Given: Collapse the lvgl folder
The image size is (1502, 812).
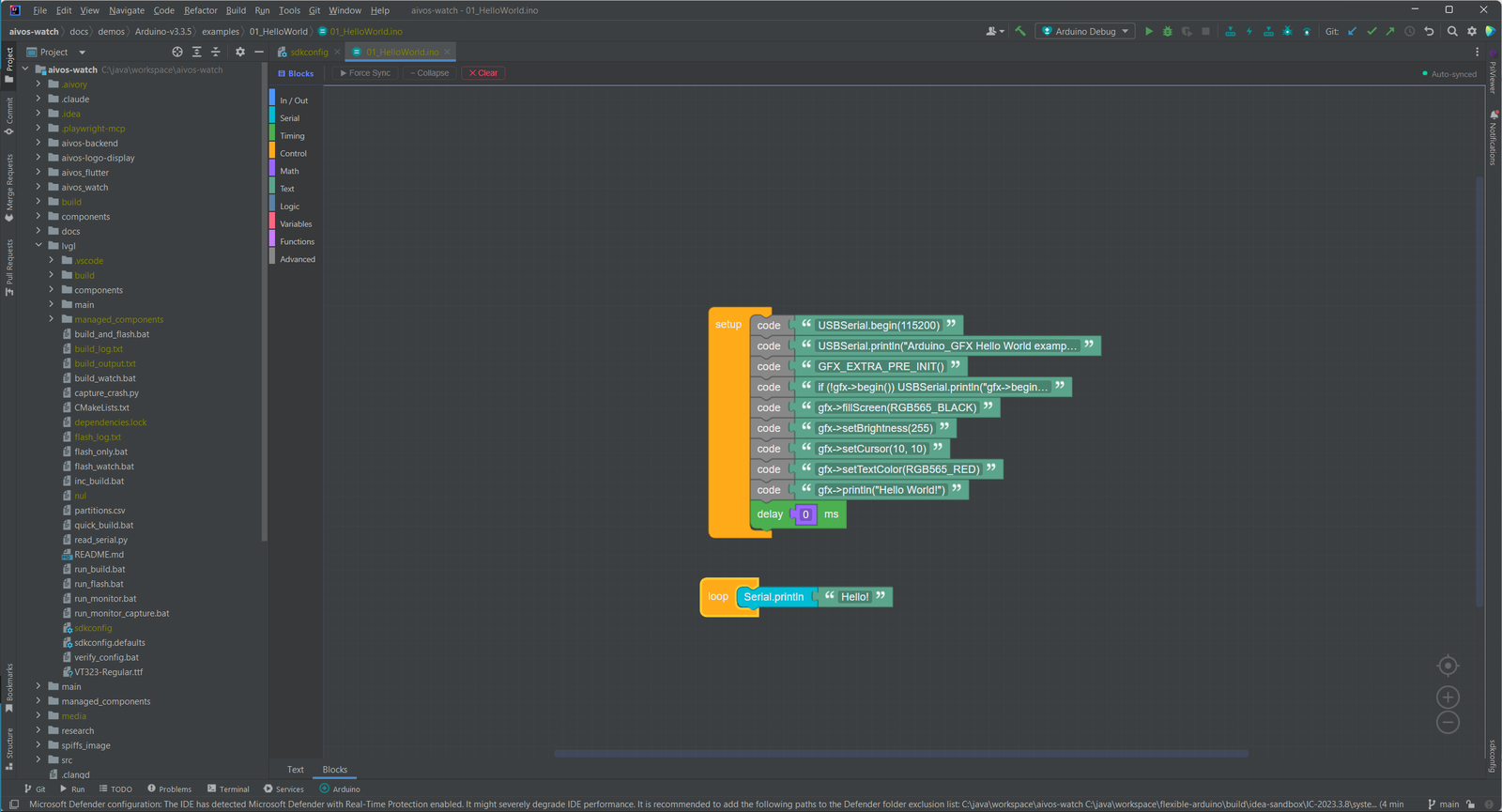Looking at the screenshot, I should pos(38,246).
